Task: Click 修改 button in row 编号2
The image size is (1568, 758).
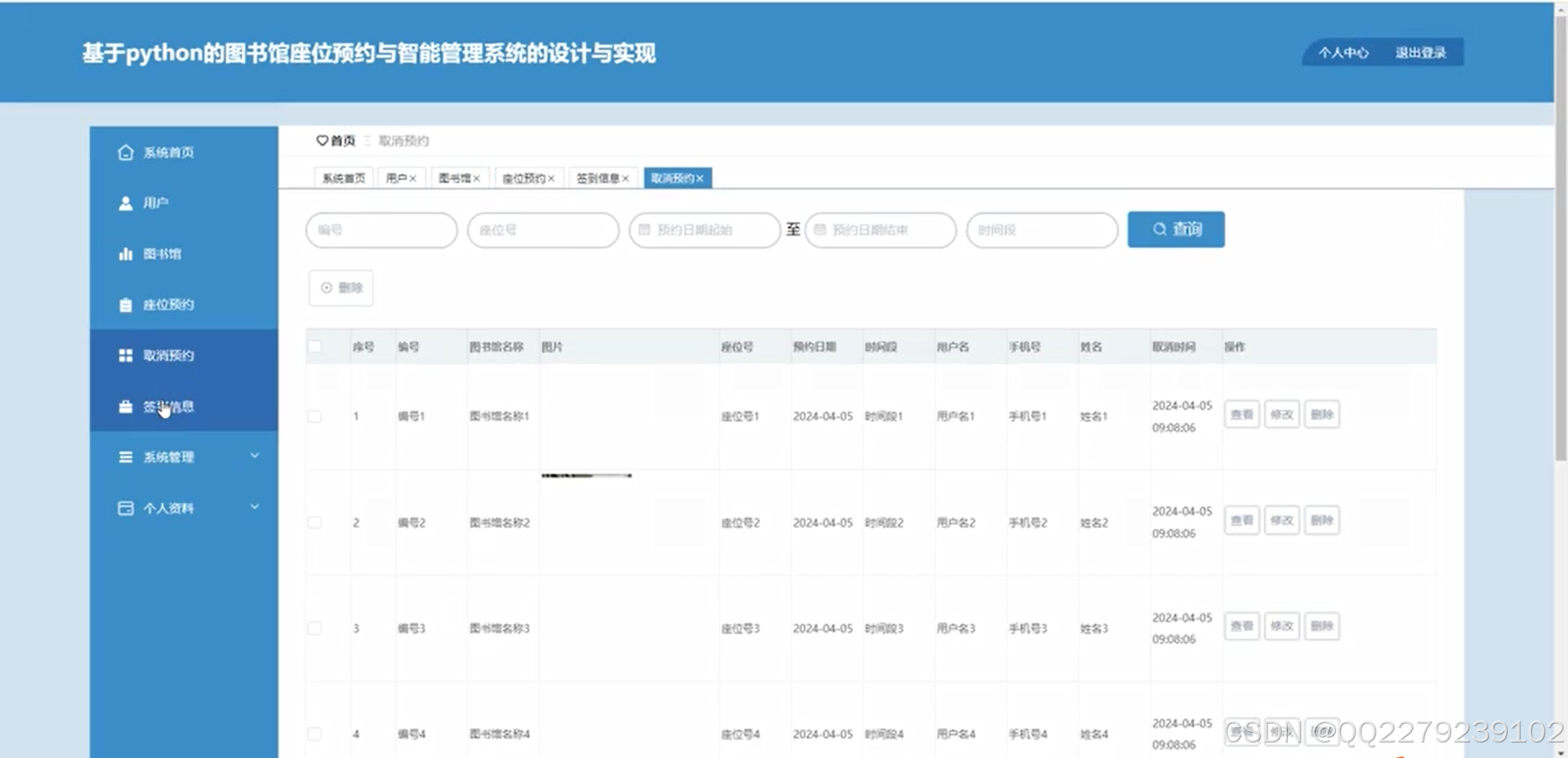Action: pos(1281,520)
